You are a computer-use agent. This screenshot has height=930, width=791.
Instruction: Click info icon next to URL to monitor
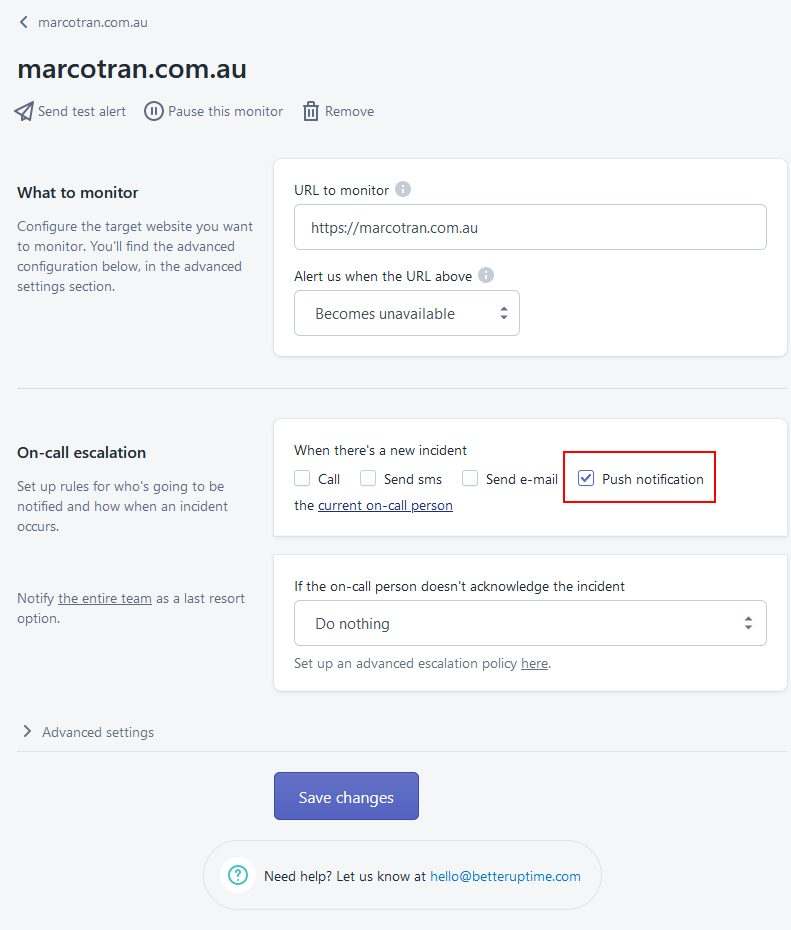click(x=403, y=189)
